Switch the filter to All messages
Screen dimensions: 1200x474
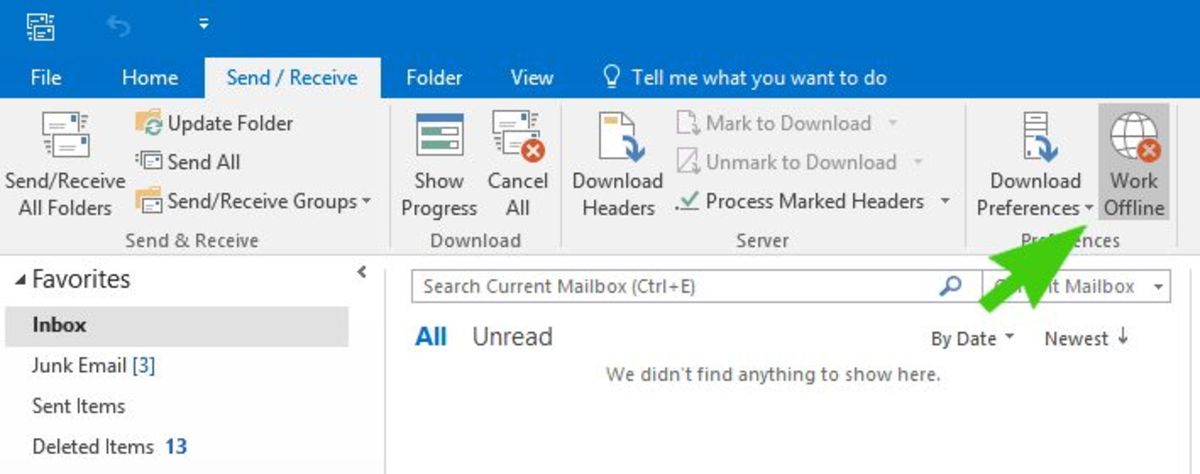(431, 337)
